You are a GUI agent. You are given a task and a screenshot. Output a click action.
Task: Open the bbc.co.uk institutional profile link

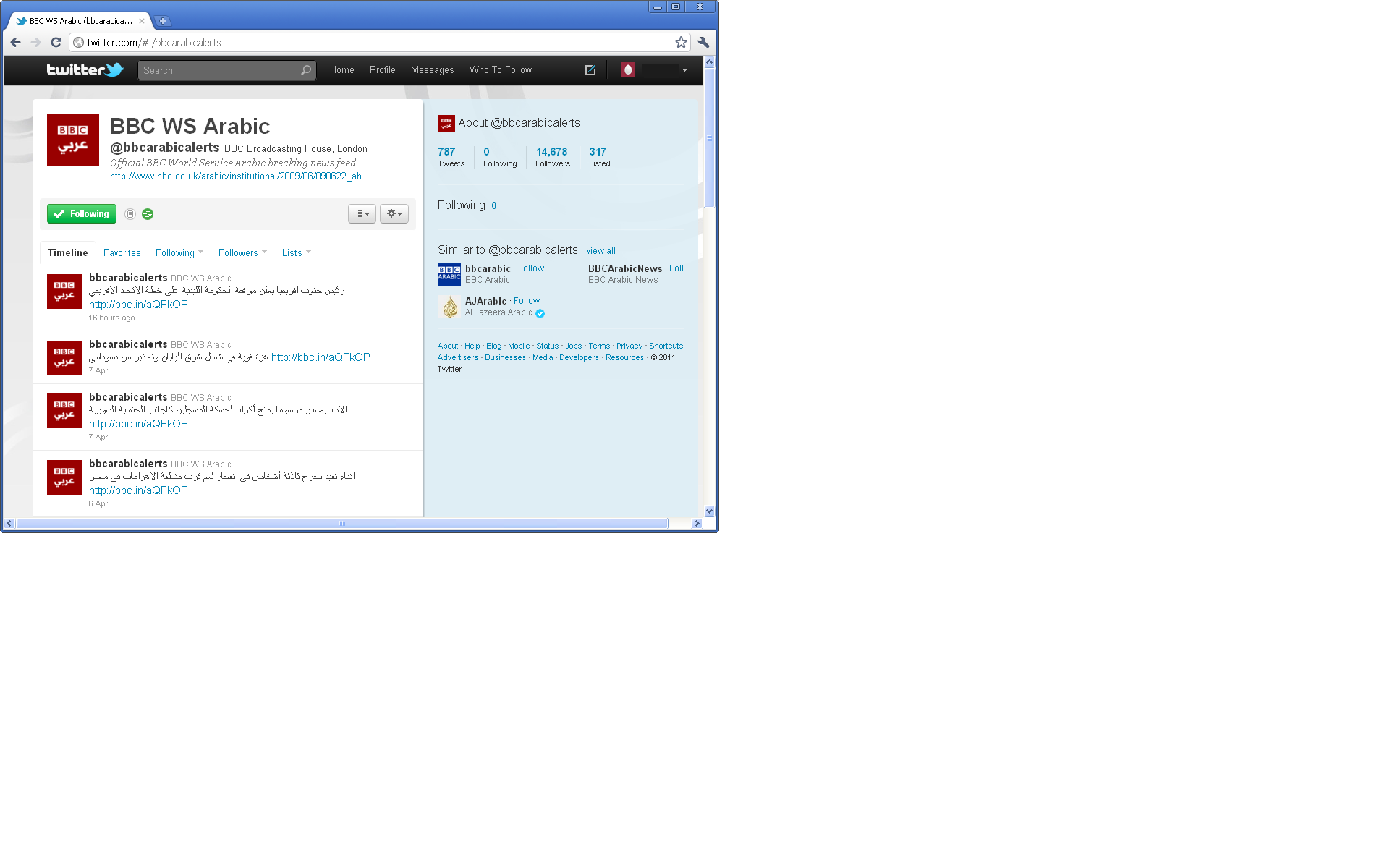(x=239, y=176)
